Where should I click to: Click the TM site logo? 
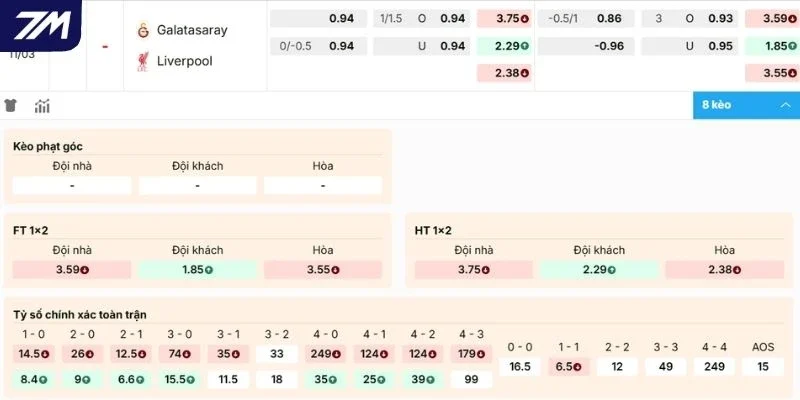click(41, 25)
